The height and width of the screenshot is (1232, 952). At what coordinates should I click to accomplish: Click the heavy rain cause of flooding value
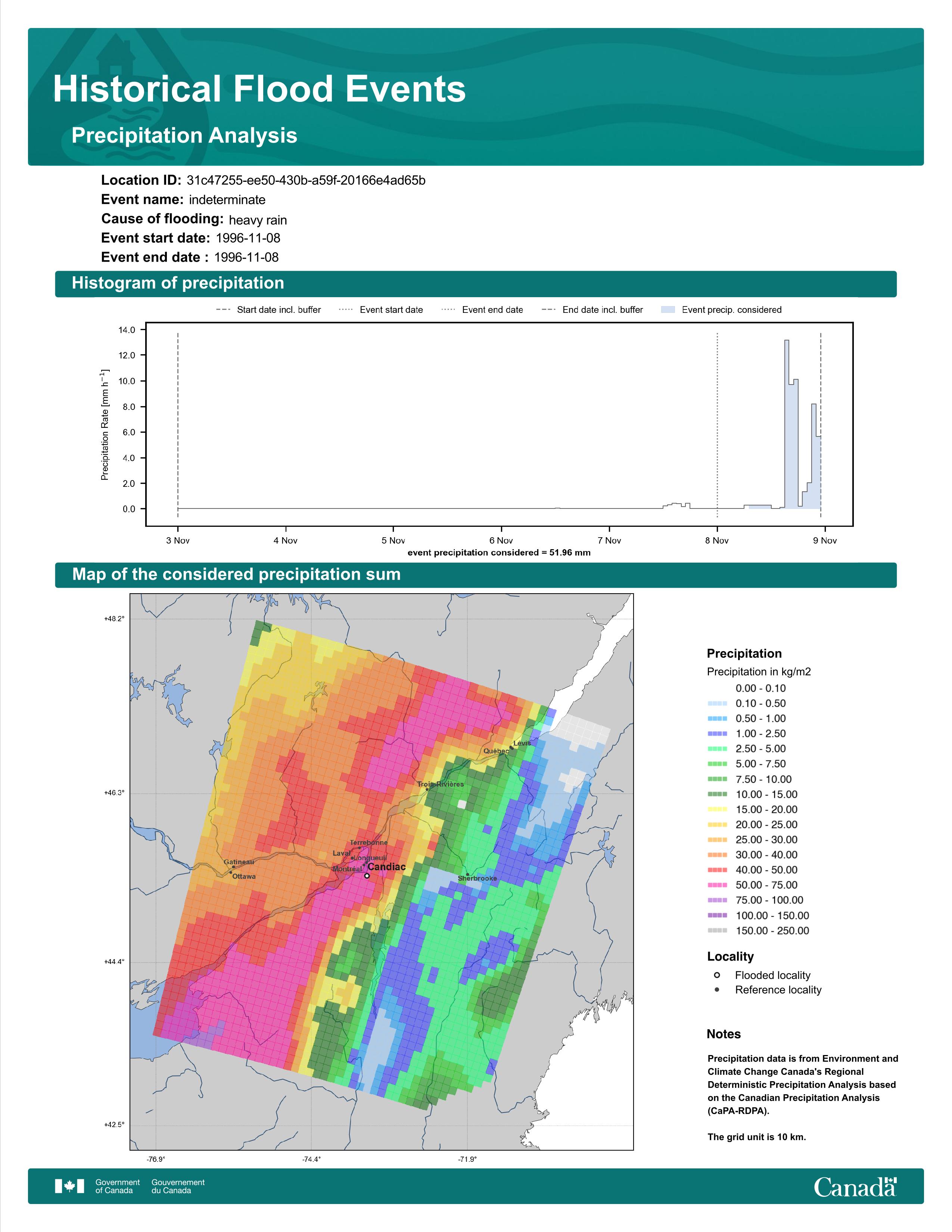[258, 220]
